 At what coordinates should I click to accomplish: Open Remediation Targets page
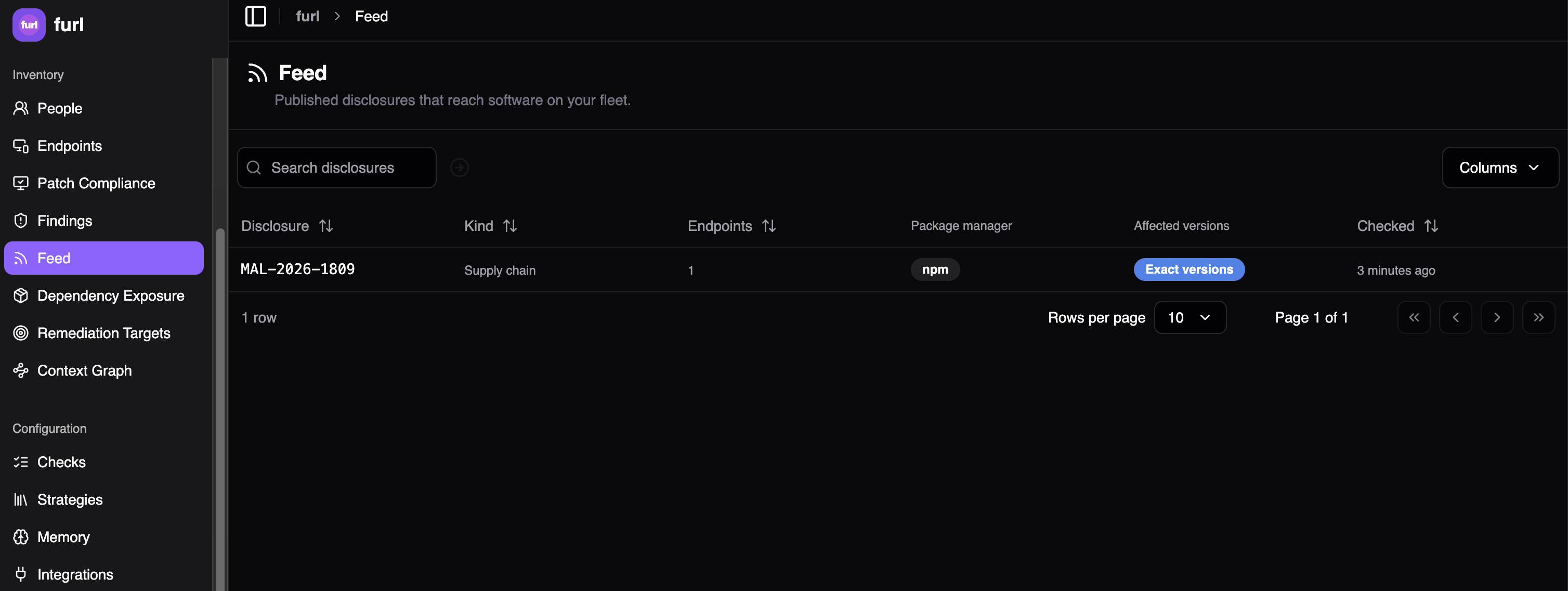103,333
